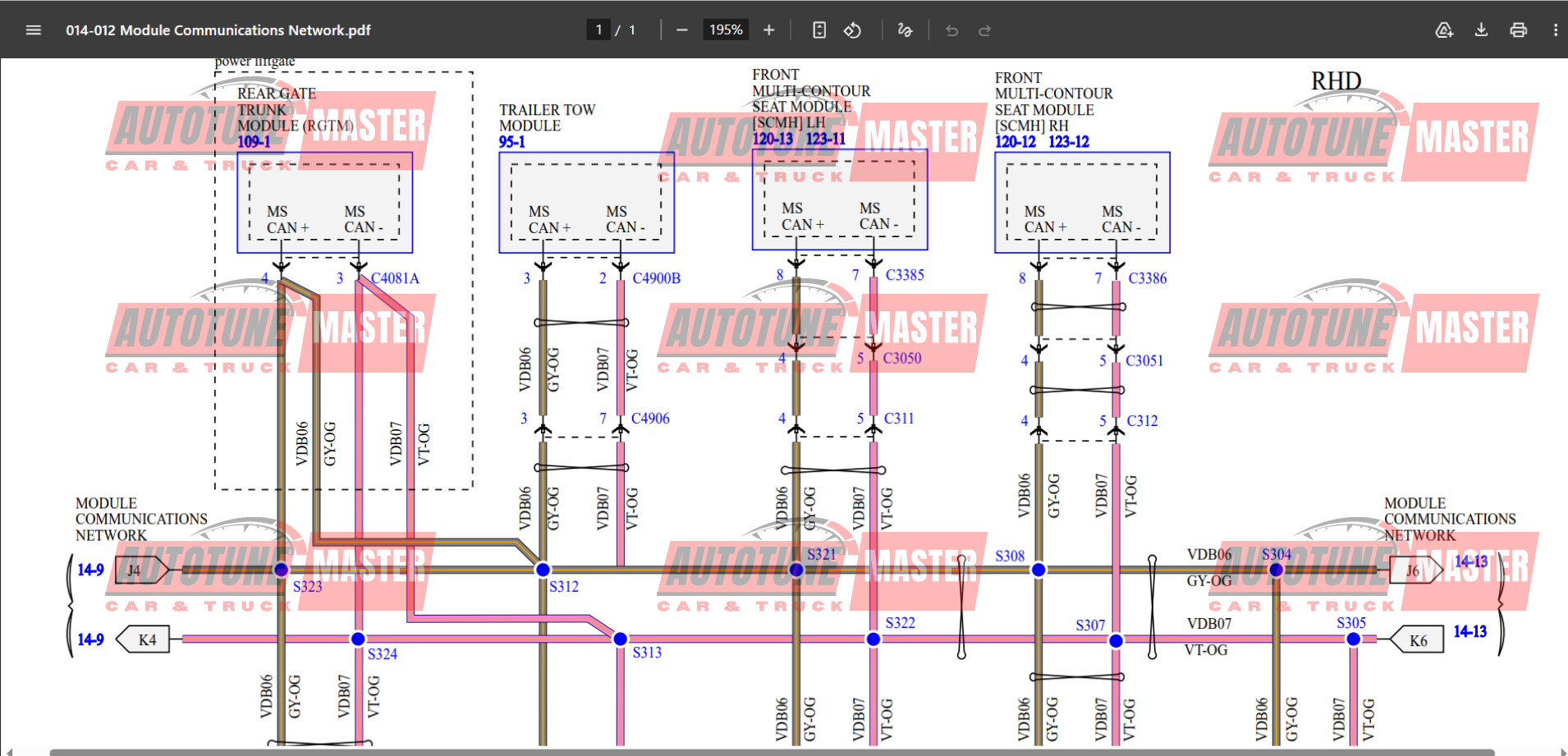This screenshot has width=1568, height=756.
Task: Open the 123-11 page reference link
Action: click(x=825, y=139)
